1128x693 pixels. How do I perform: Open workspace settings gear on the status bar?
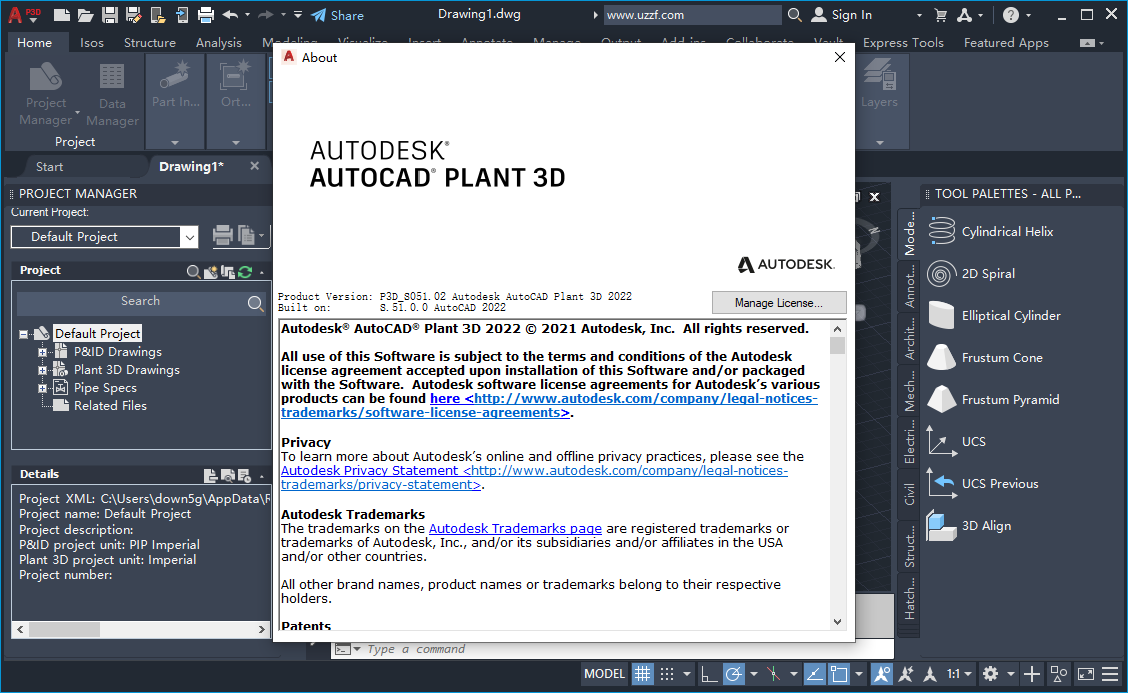point(988,673)
